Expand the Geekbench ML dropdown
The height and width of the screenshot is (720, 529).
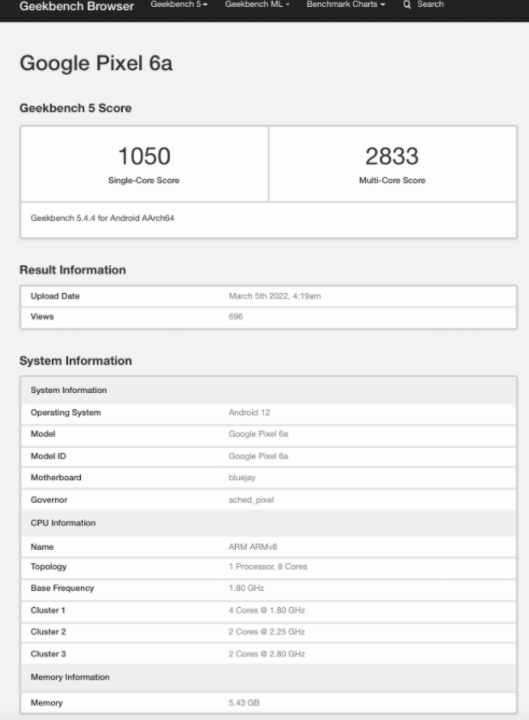point(257,5)
